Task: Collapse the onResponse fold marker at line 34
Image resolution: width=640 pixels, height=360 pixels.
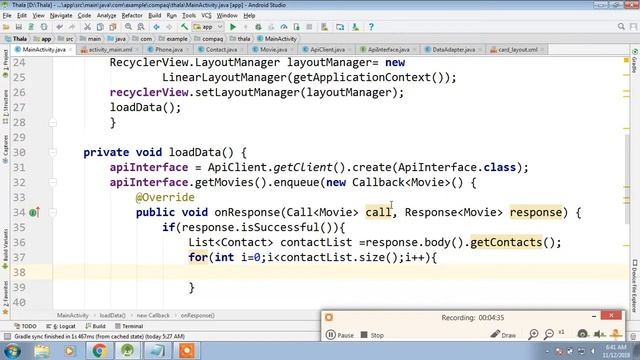Action: point(53,212)
